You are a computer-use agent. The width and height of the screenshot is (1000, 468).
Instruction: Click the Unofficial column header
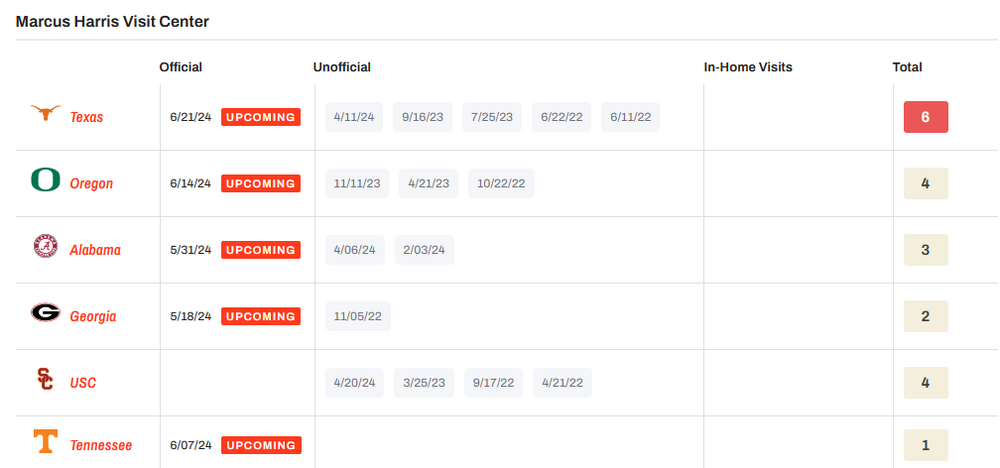342,67
